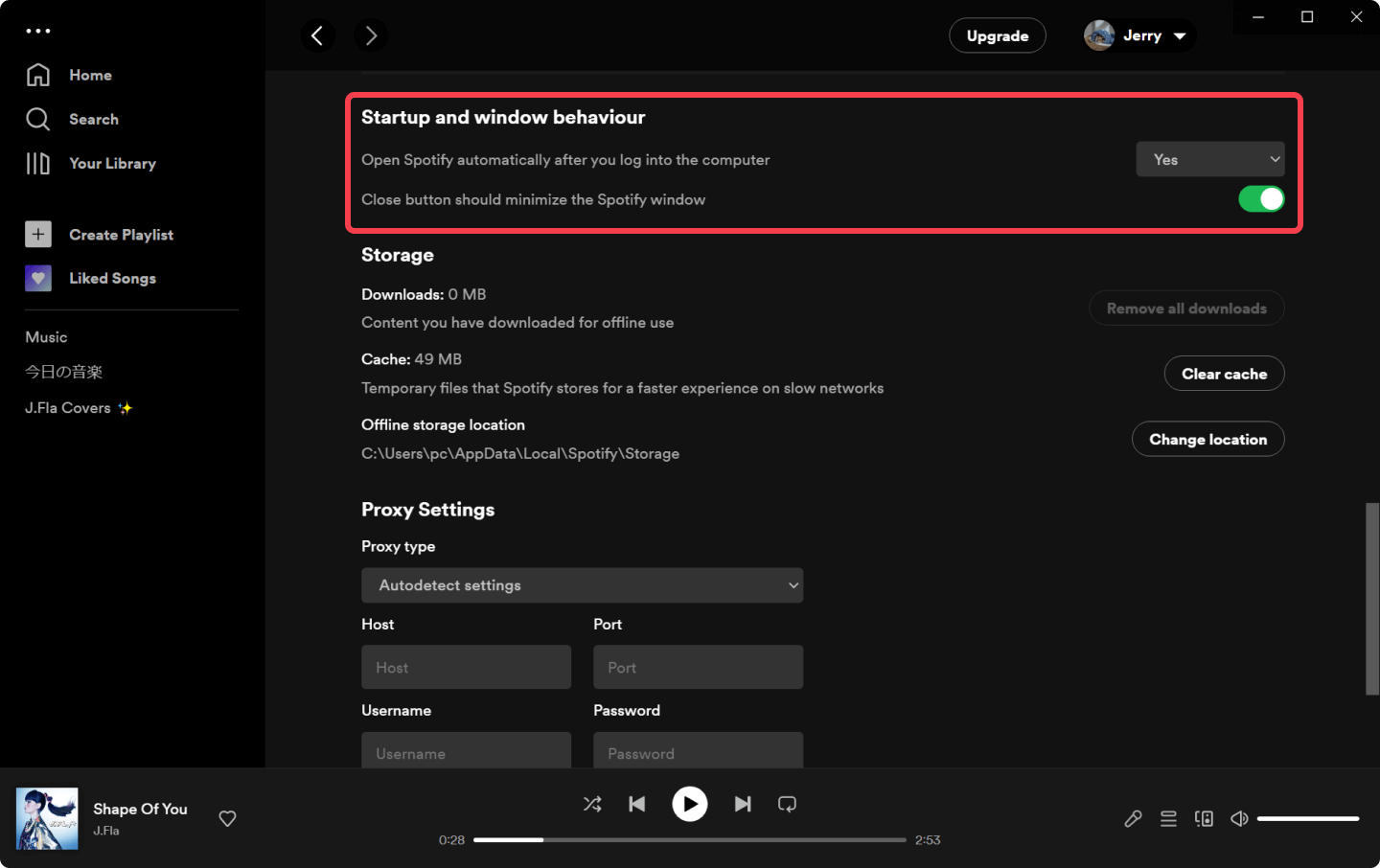Open the play queue icon

(x=1168, y=818)
